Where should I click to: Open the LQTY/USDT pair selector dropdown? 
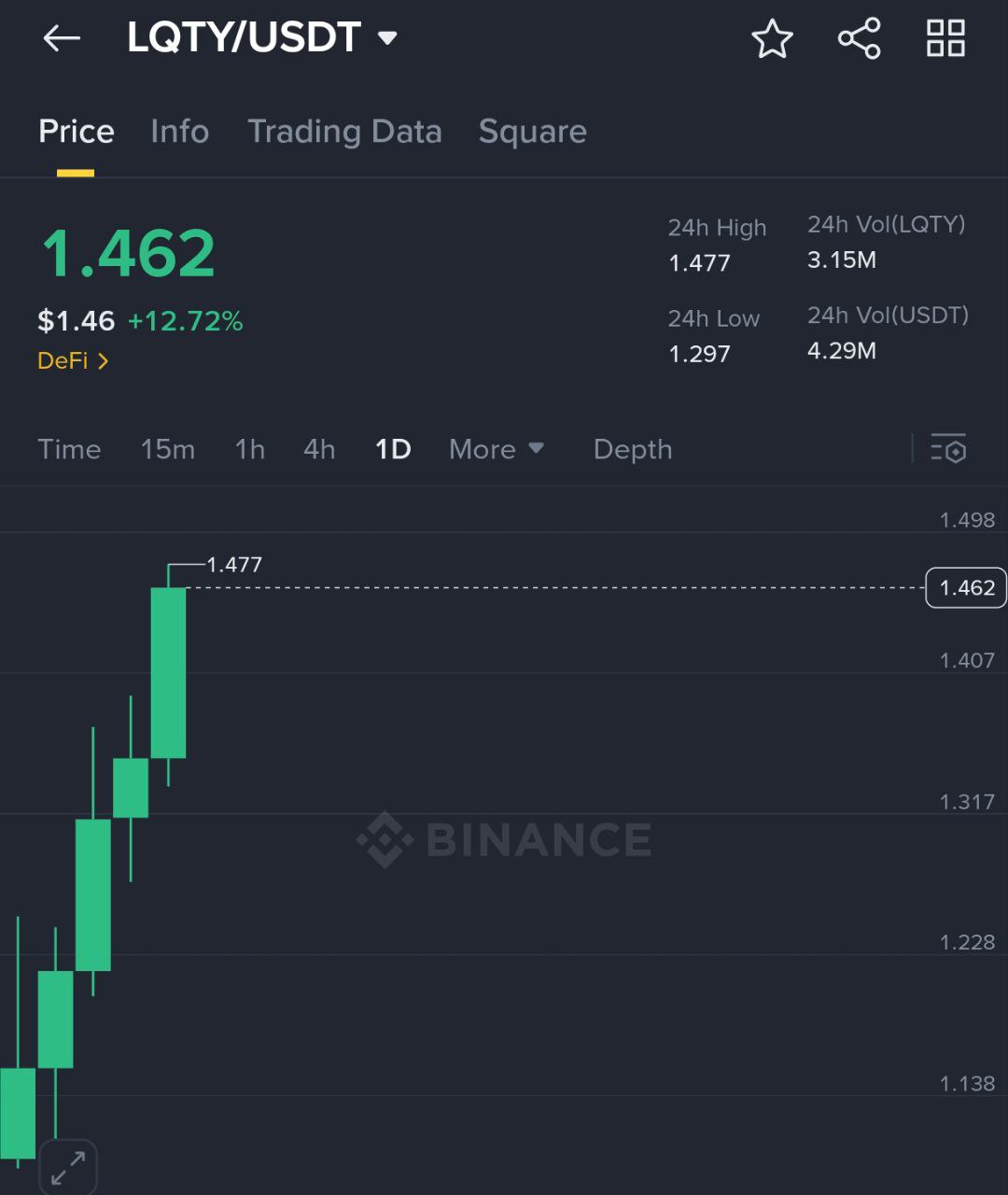point(262,38)
